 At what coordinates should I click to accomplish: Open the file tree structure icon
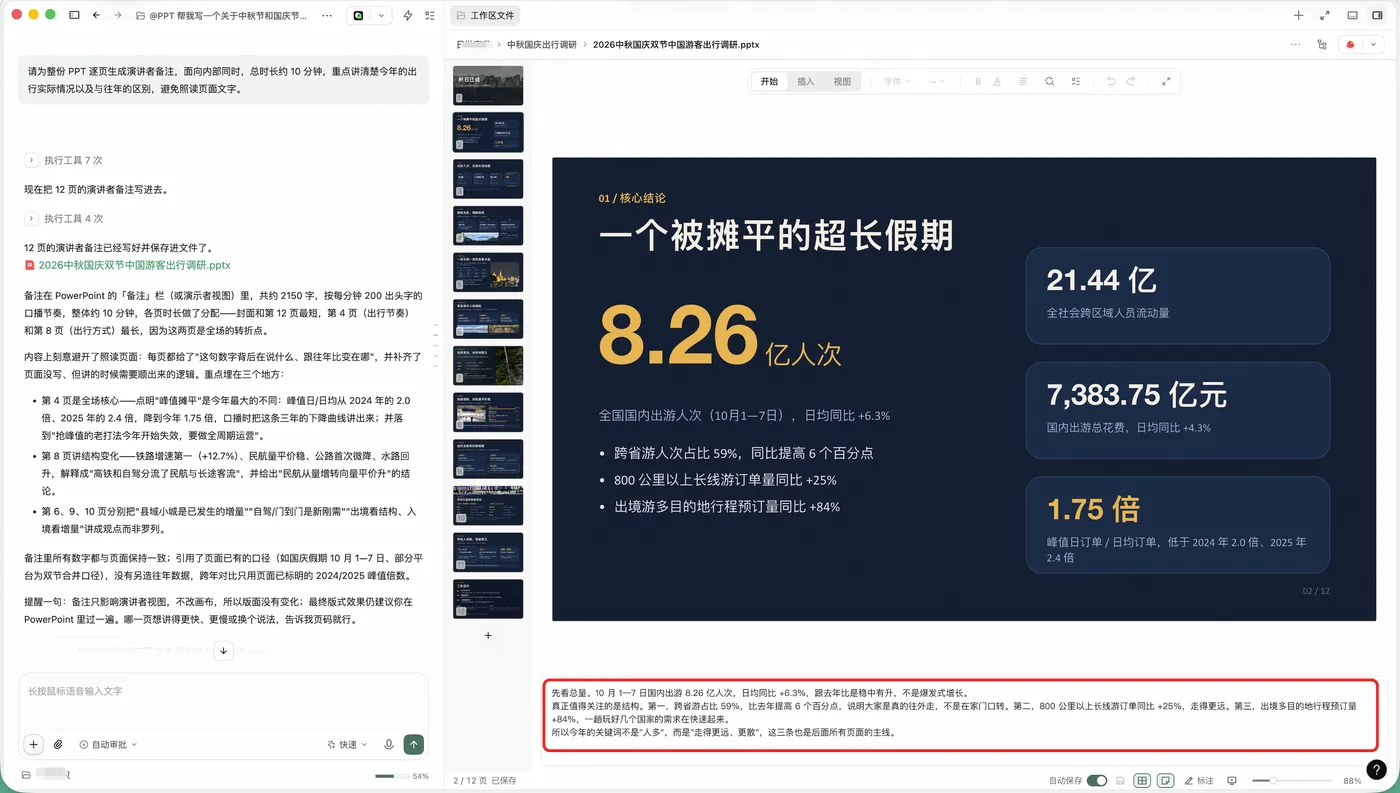[1323, 45]
